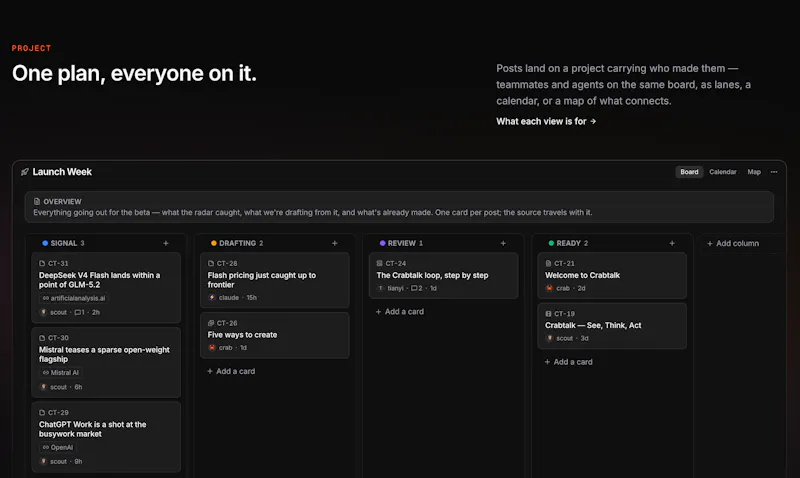The height and width of the screenshot is (478, 800).
Task: Open the three-dot more options menu
Action: [x=774, y=172]
